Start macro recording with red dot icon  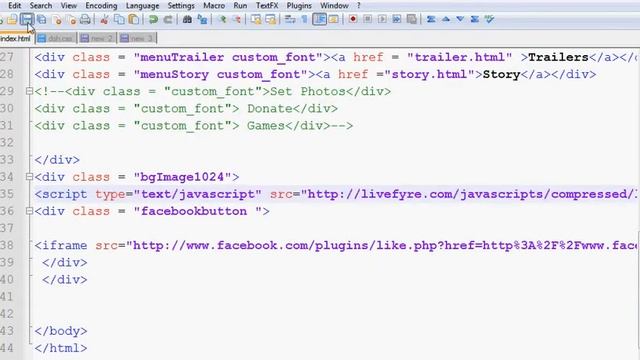[x=353, y=19]
